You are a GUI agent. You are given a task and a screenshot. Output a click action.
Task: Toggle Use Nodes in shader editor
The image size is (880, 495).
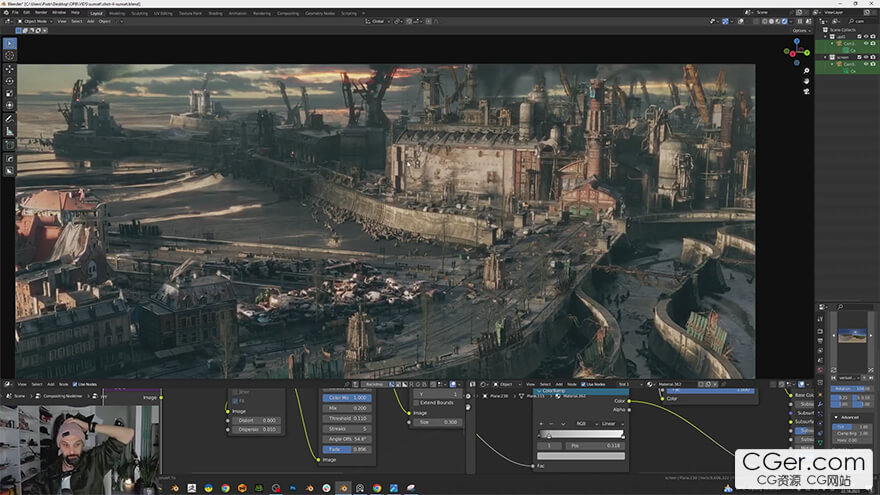(x=583, y=384)
